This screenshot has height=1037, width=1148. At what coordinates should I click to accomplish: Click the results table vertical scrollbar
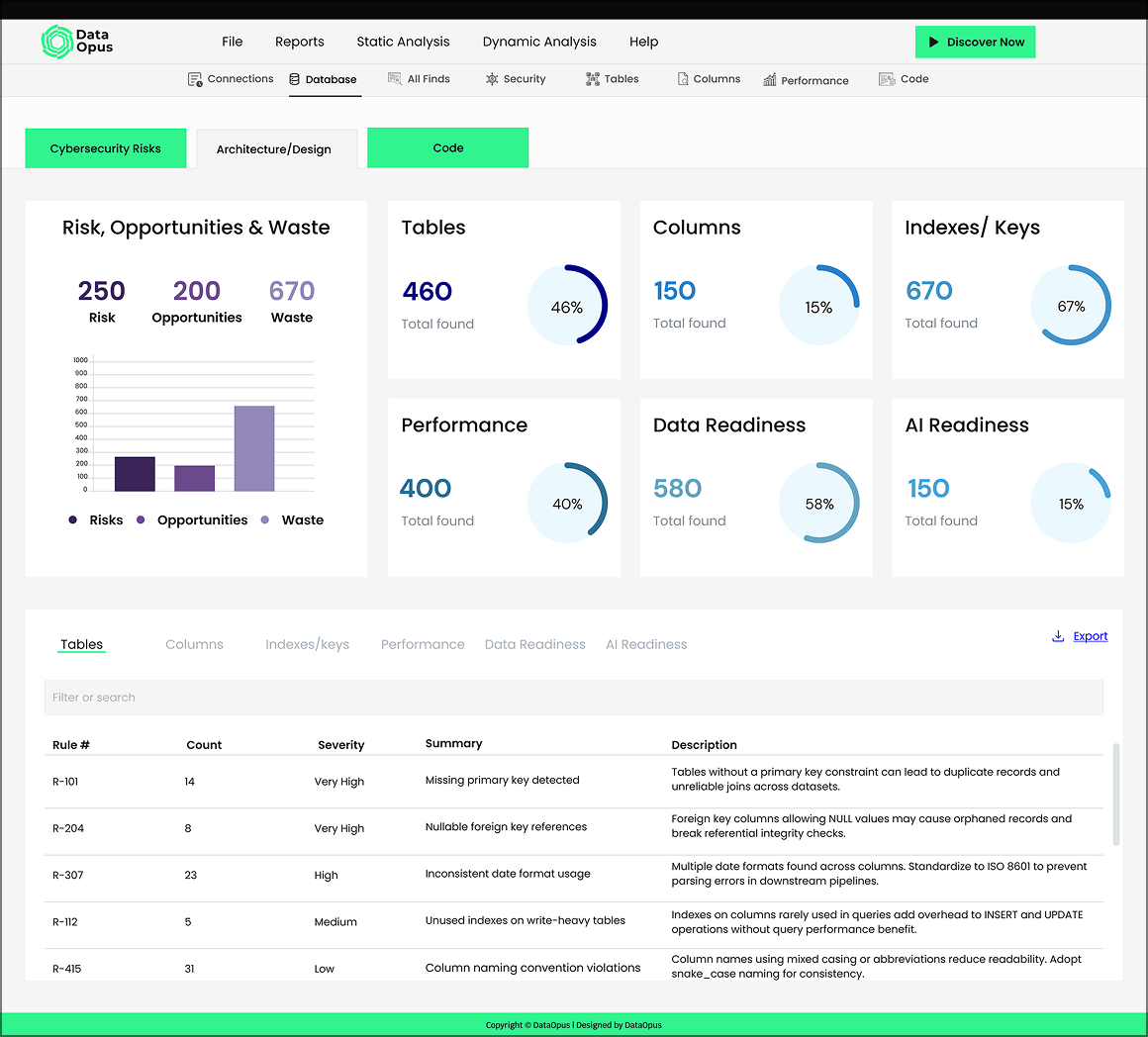[1115, 794]
